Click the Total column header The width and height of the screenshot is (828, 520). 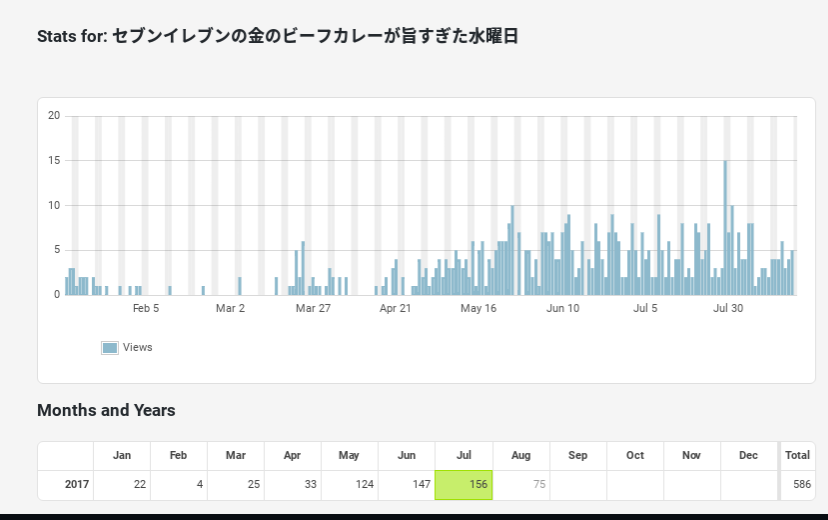pos(798,456)
